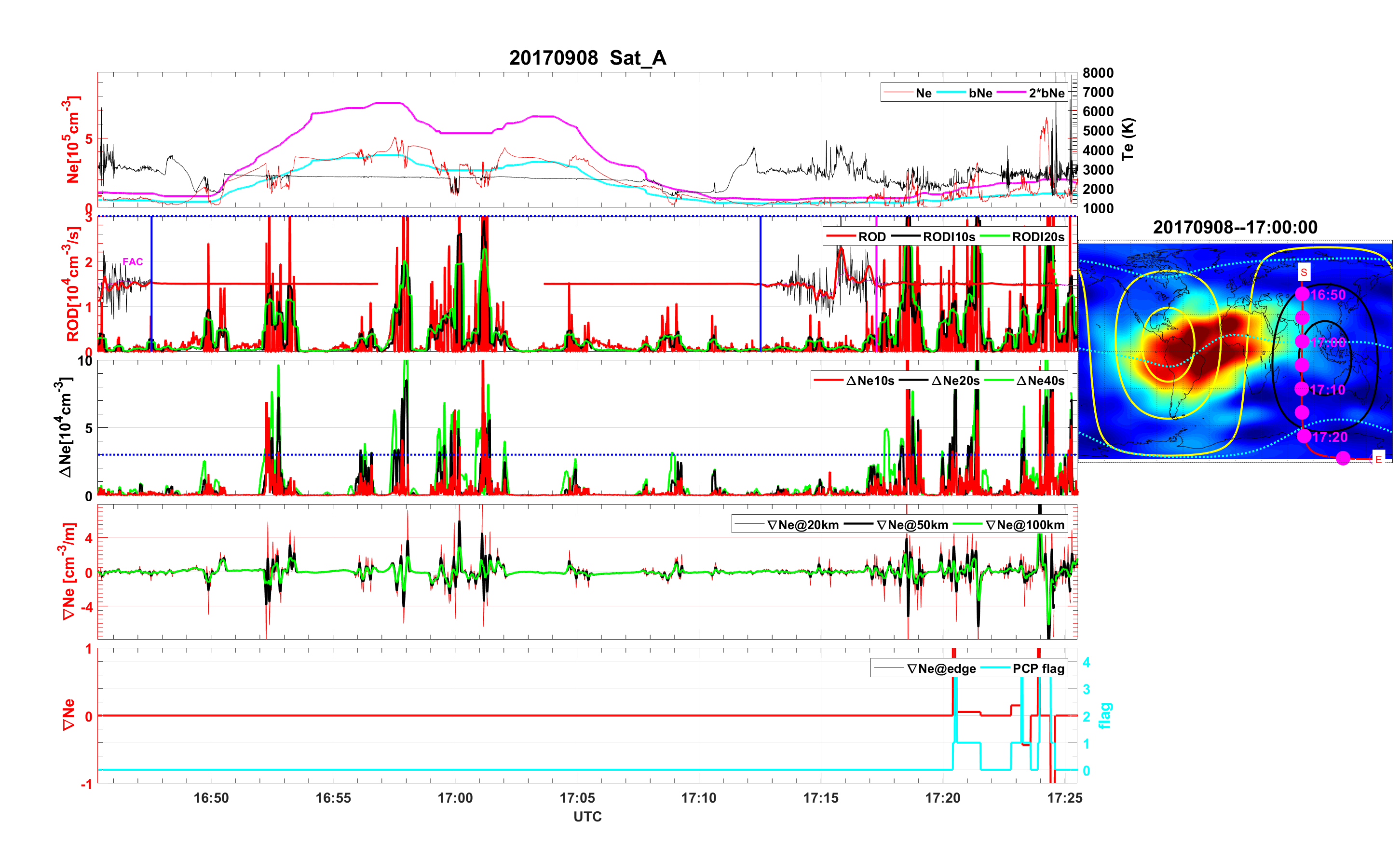The image size is (1400, 847).
Task: Click the 2*bNe legend entry
Action: tap(1046, 93)
